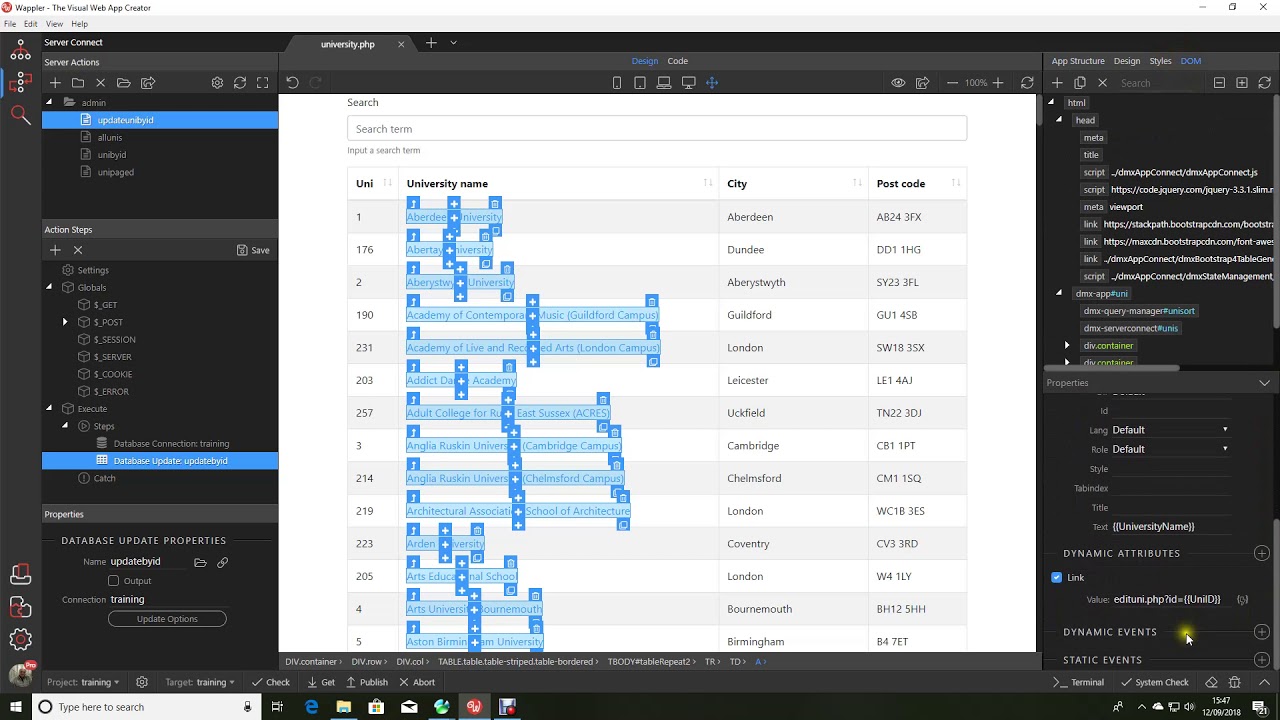Refresh the design view
This screenshot has width=1280, height=720.
[x=1027, y=83]
